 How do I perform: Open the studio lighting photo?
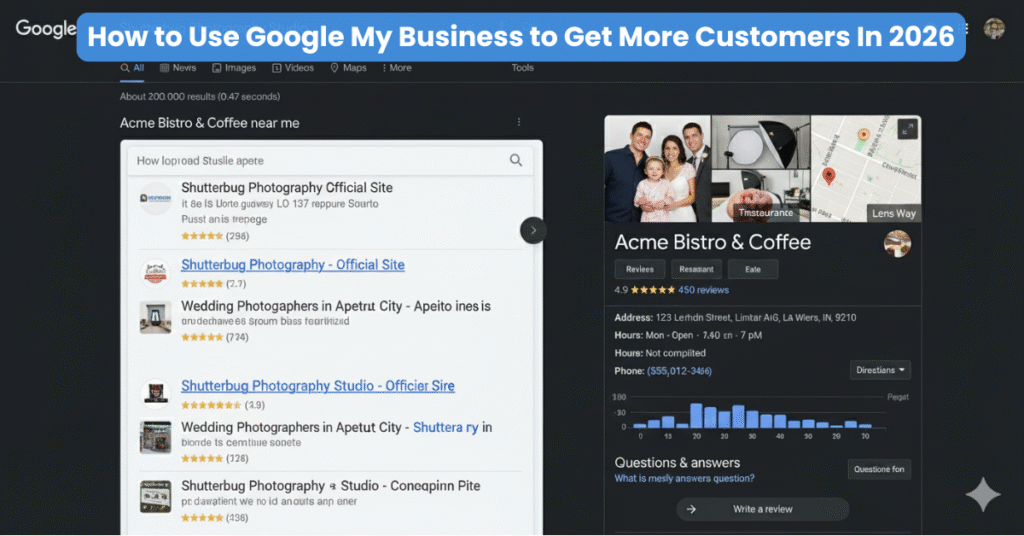tap(761, 142)
